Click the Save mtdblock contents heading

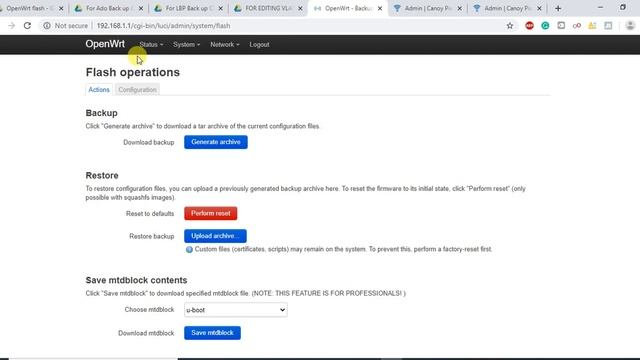tap(136, 280)
